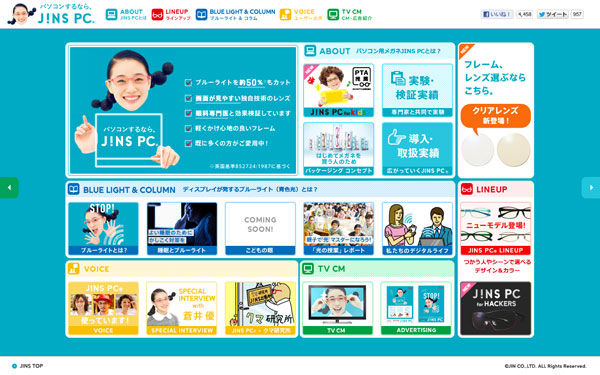The image size is (600, 375).
Task: Open LINEUP in top navigation
Action: (171, 15)
